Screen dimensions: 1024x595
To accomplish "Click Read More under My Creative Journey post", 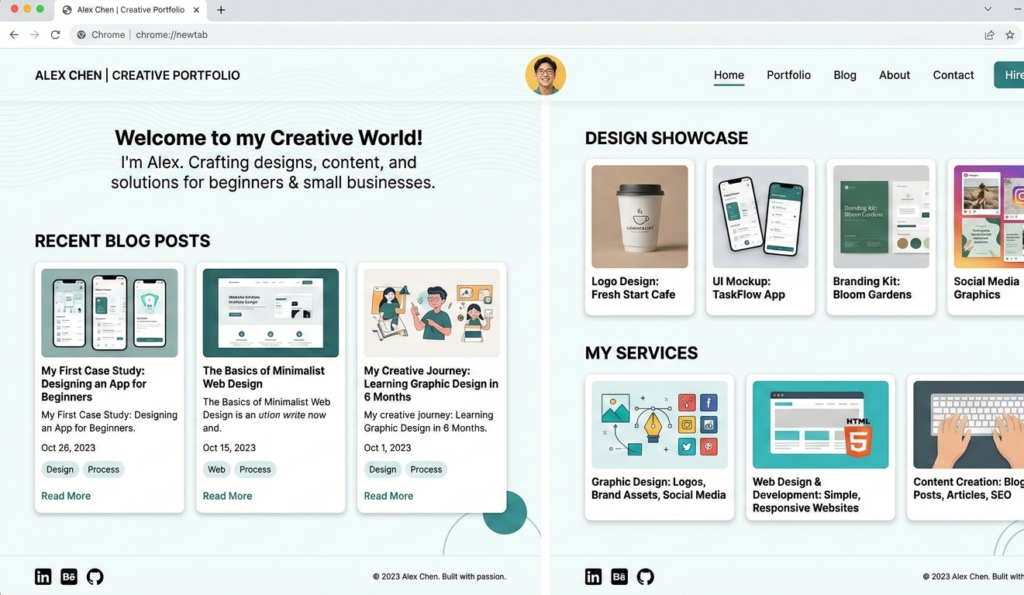I will [388, 496].
